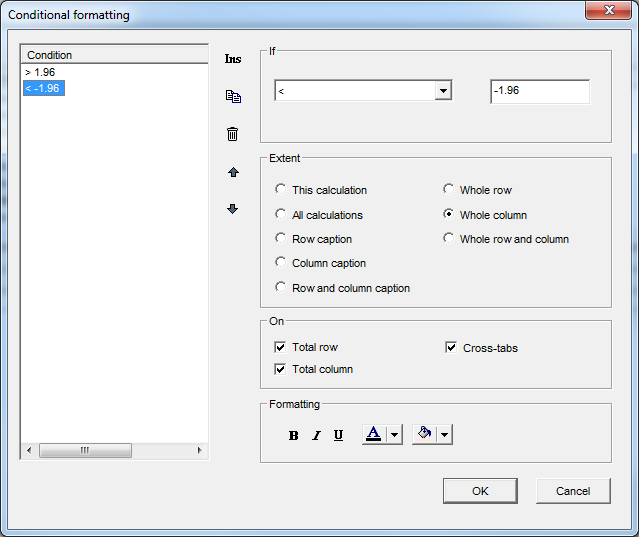This screenshot has width=639, height=537.
Task: Move condition up with the up arrow
Action: coord(233,172)
